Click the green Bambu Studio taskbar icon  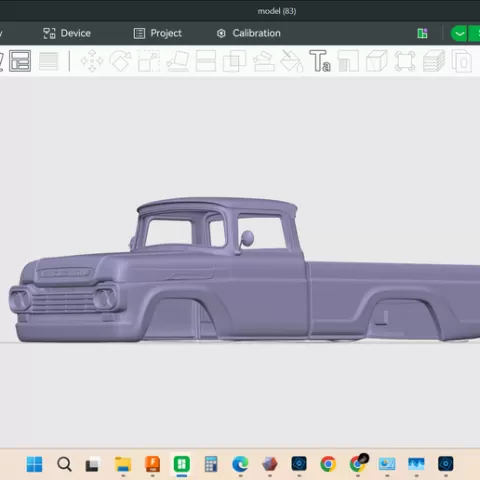(x=182, y=464)
